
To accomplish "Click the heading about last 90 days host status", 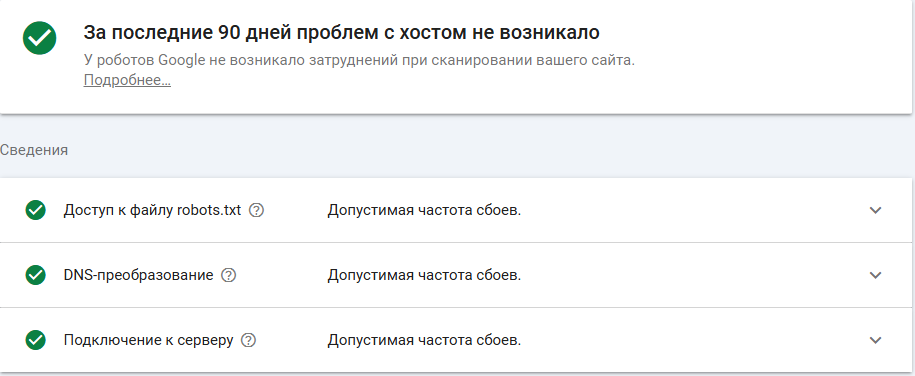I will 341,33.
